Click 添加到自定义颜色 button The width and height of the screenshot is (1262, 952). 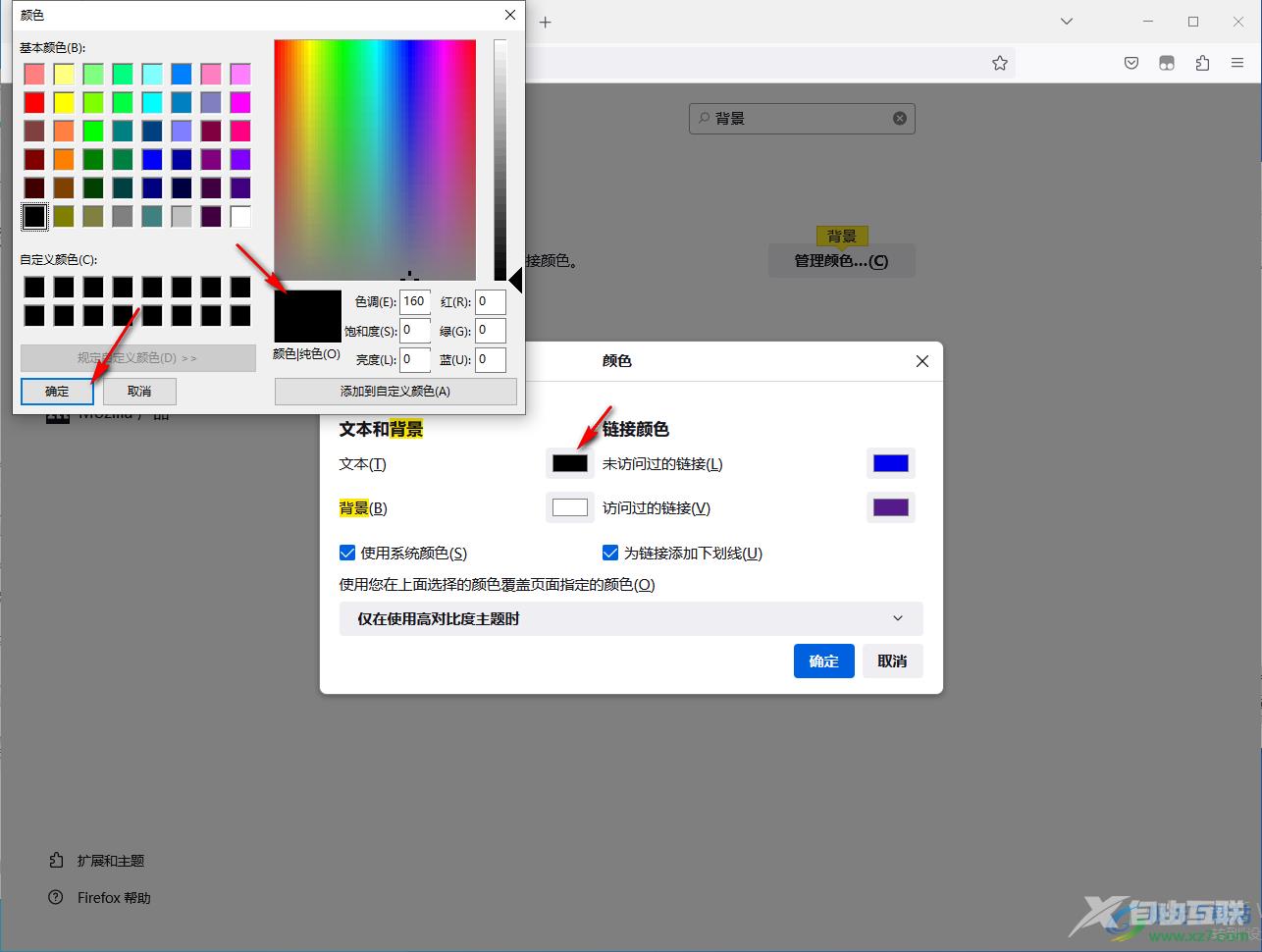tap(395, 391)
